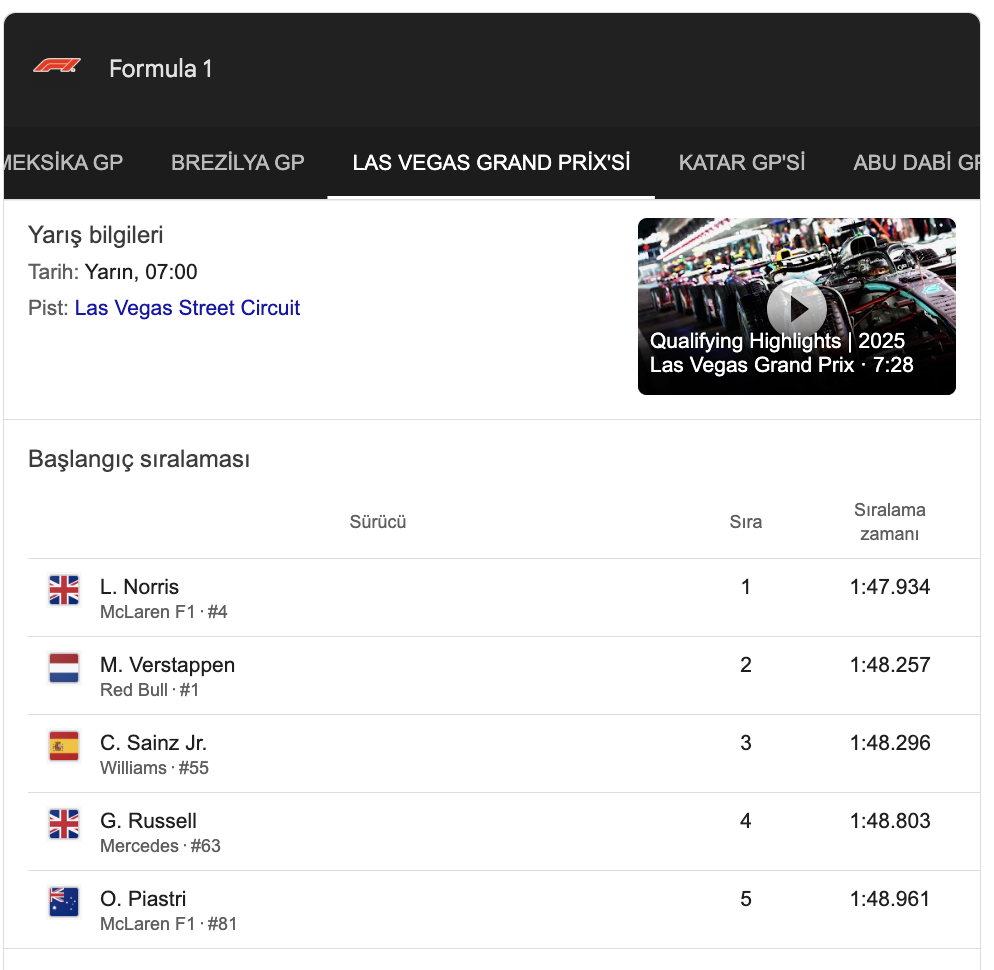Click the Formula 1 logo icon

[55, 67]
